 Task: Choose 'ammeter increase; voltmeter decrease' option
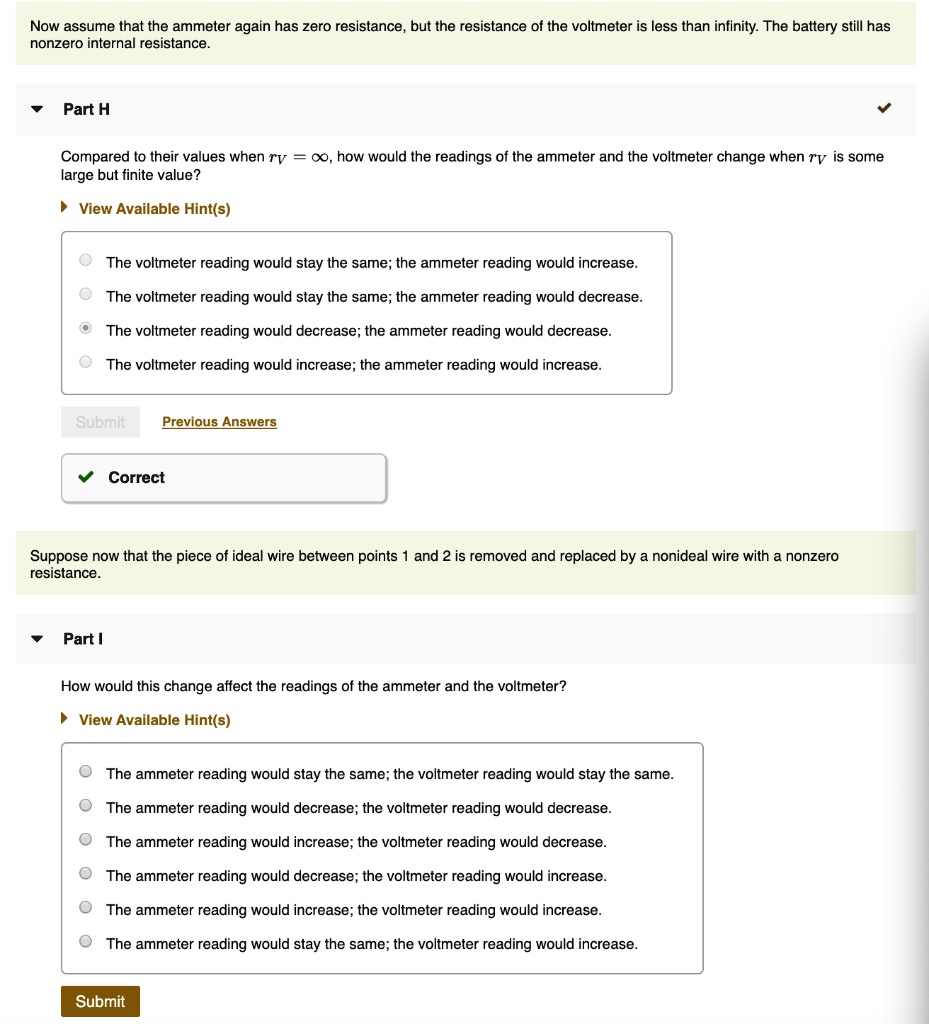point(86,841)
